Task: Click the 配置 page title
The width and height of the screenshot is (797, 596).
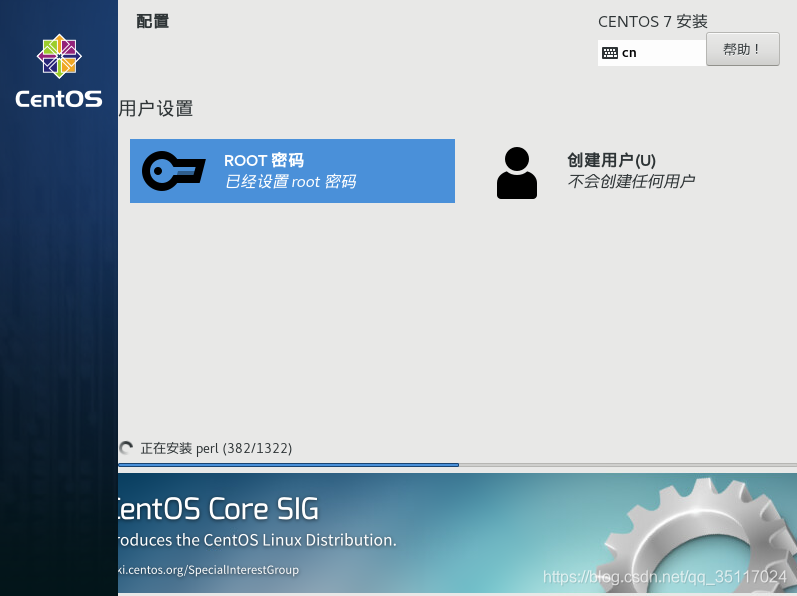Action: [152, 21]
